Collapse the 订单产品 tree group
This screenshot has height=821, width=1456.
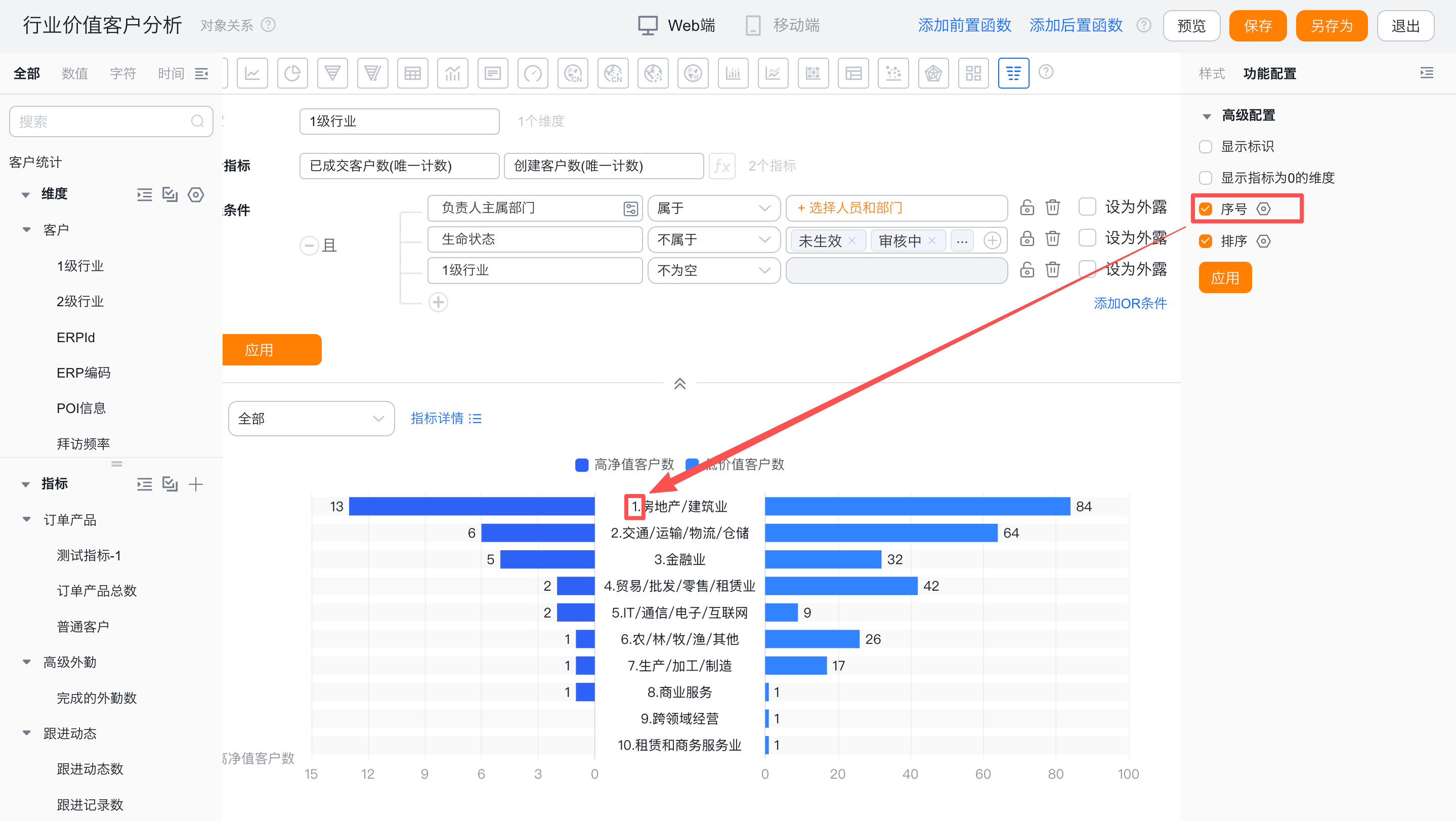26,520
